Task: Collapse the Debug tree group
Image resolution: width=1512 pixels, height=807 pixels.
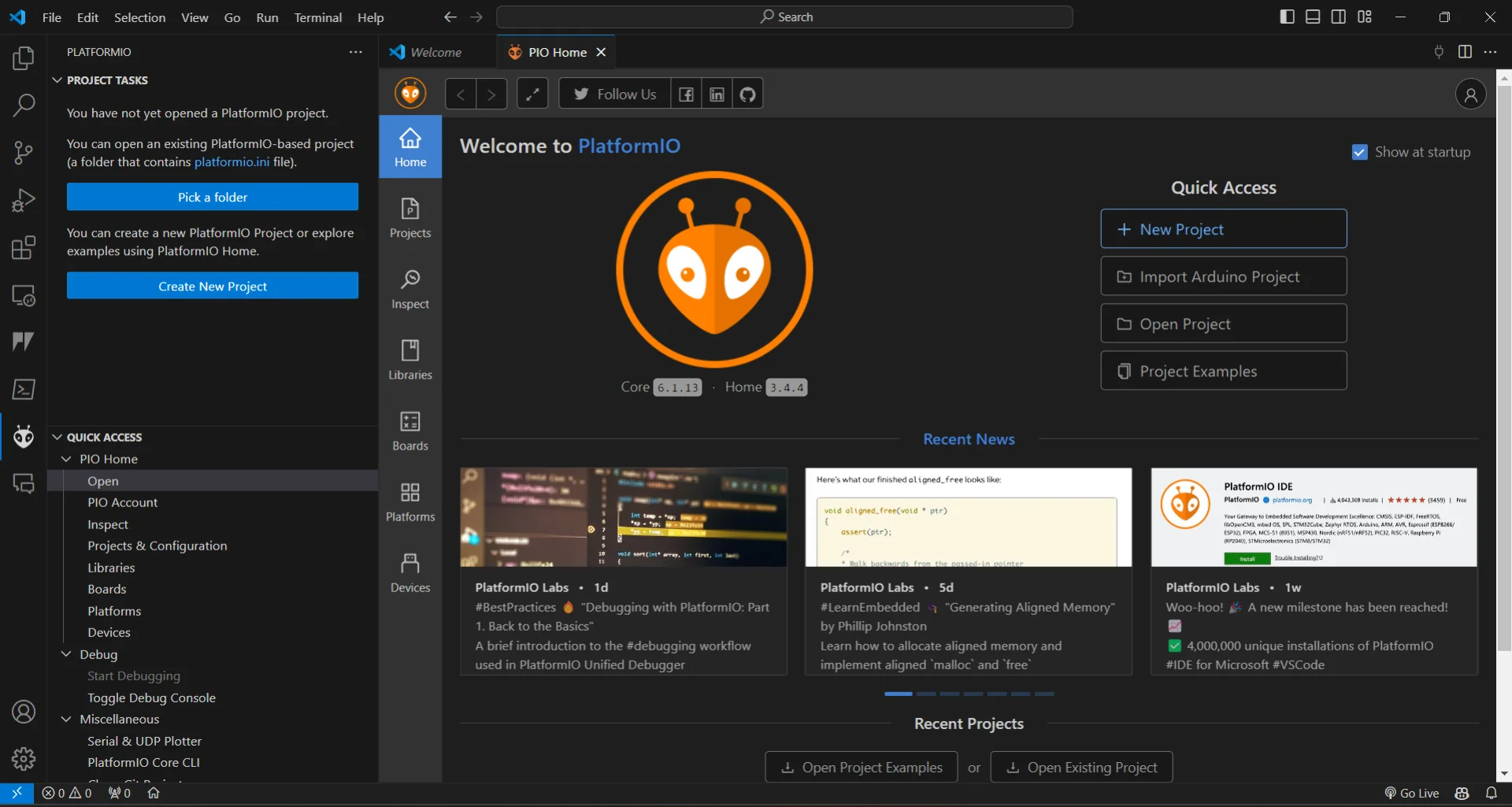Action: 67,654
